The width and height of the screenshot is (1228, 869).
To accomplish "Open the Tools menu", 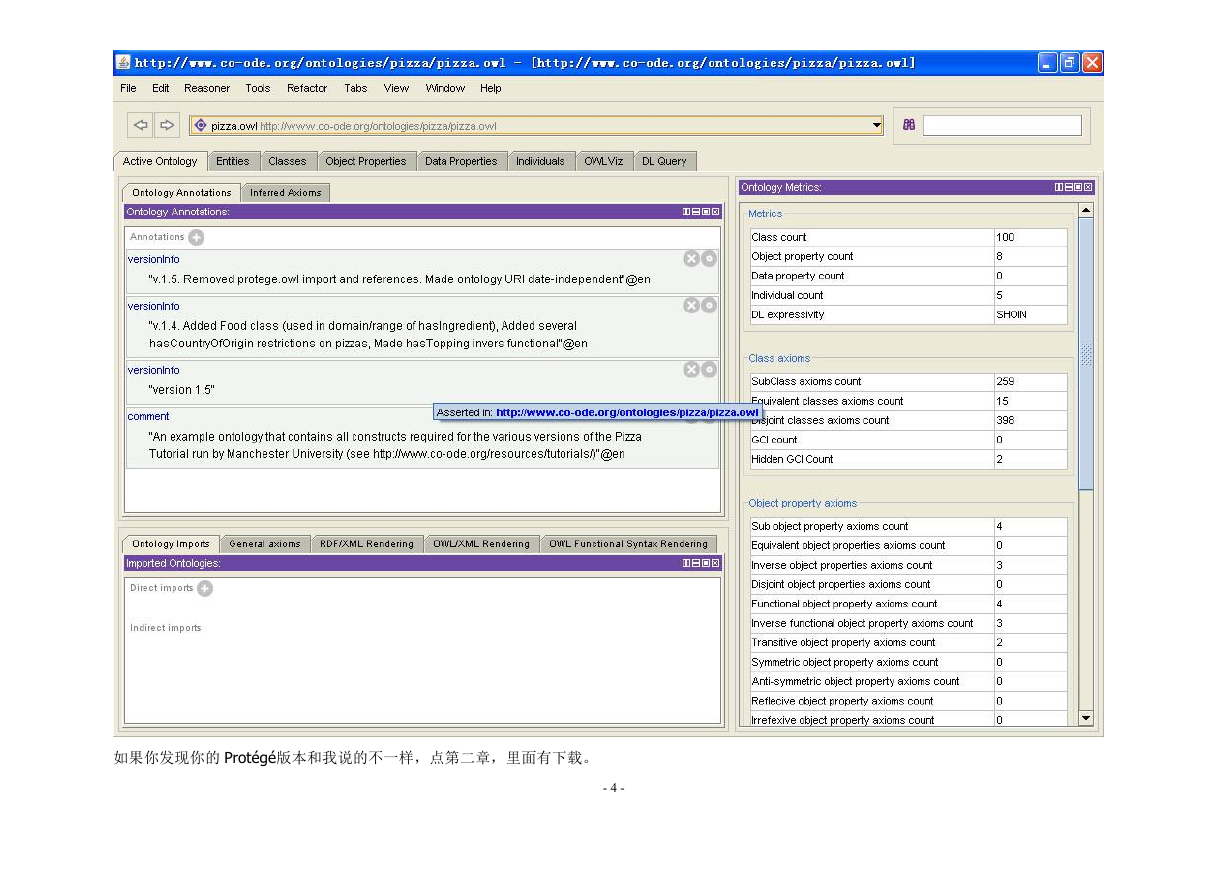I will tap(257, 88).
